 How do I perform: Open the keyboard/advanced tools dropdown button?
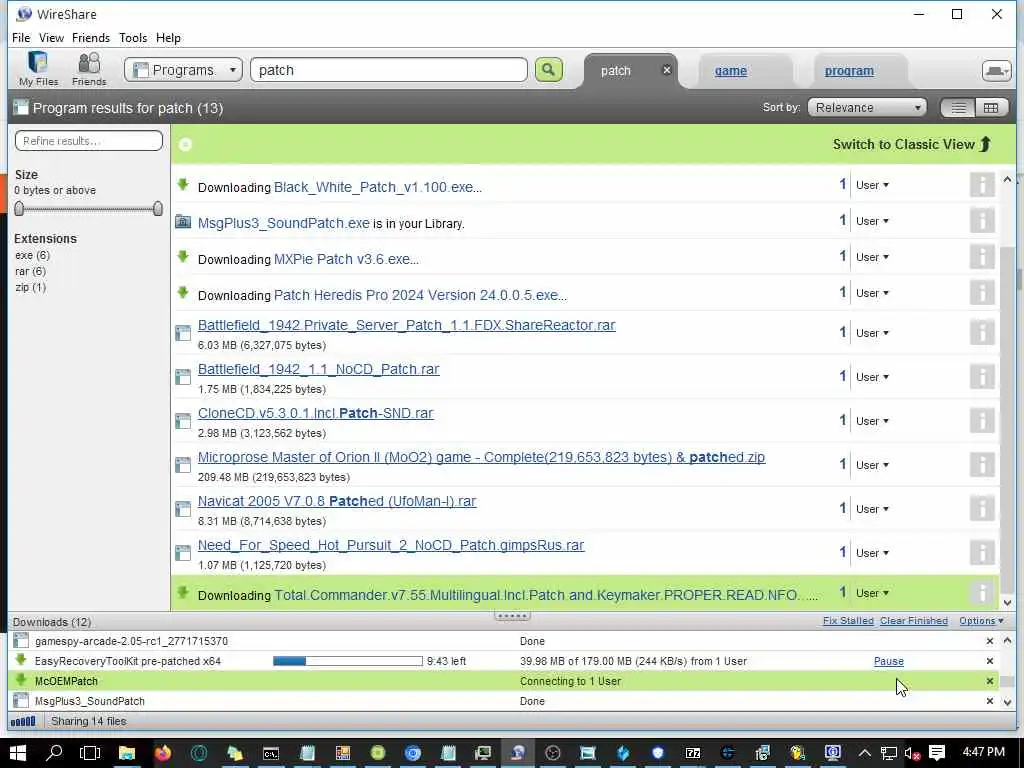pos(996,71)
